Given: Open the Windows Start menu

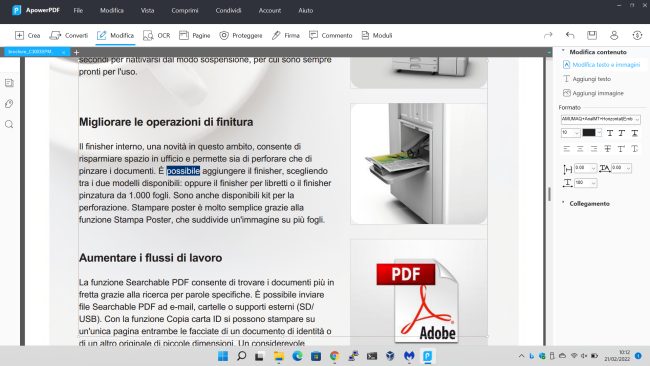Looking at the screenshot, I should coord(223,356).
